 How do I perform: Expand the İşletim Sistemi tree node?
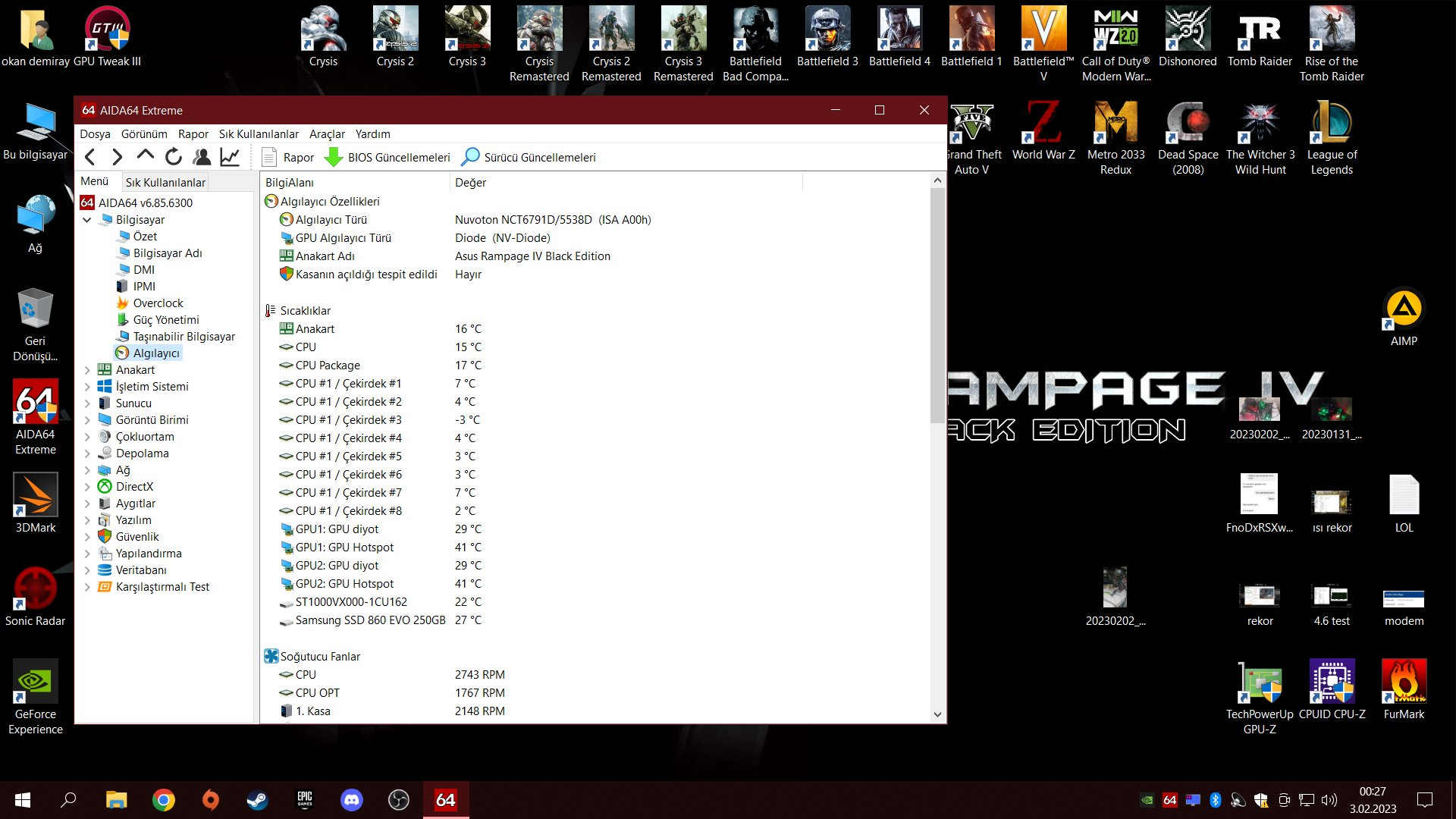87,387
